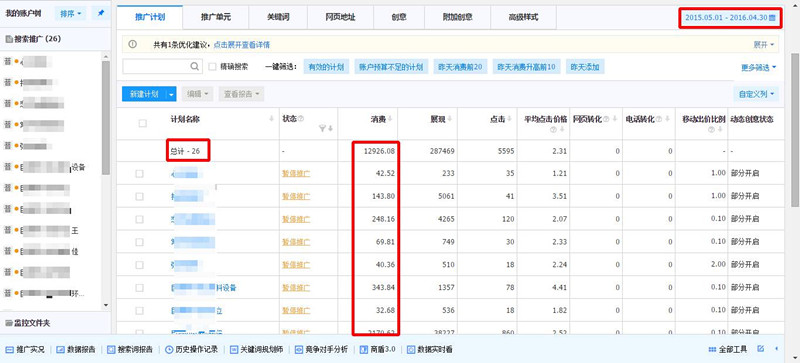Screen dimensions: 800x363
Task: Open dropdown arrow beside 新建计划
Action: point(171,94)
